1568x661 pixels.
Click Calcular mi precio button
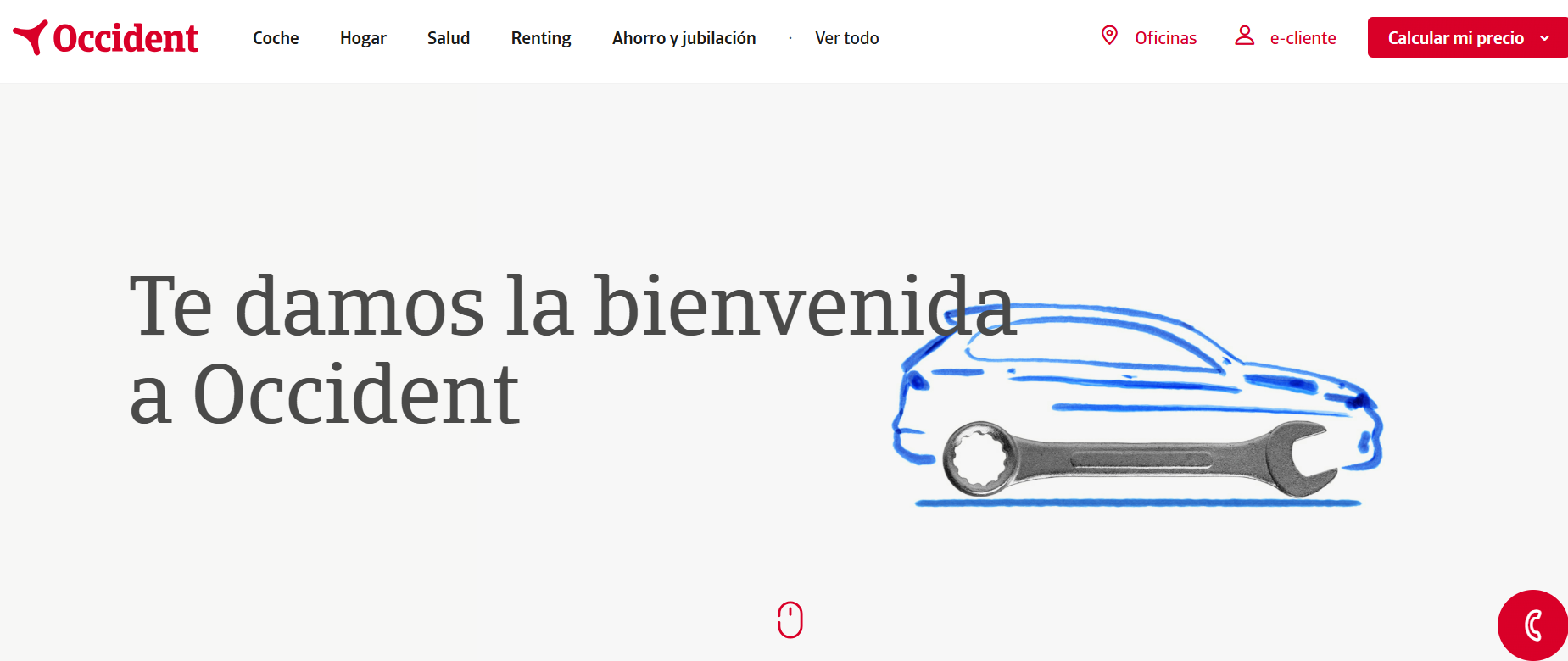click(x=1467, y=37)
